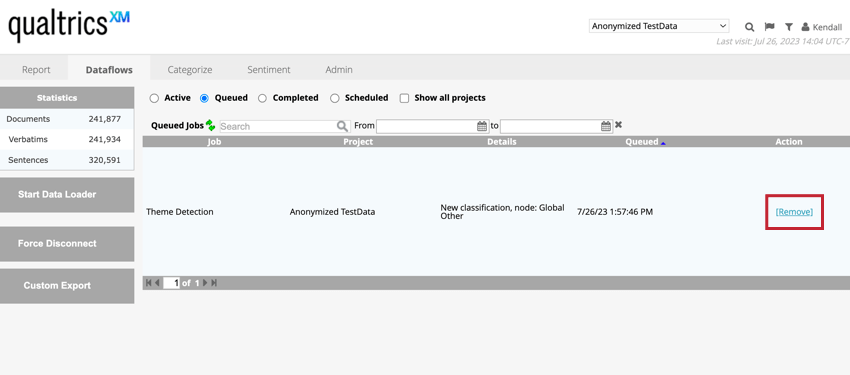The height and width of the screenshot is (375, 850).
Task: Click the Last visit timestamp text
Action: coord(783,41)
